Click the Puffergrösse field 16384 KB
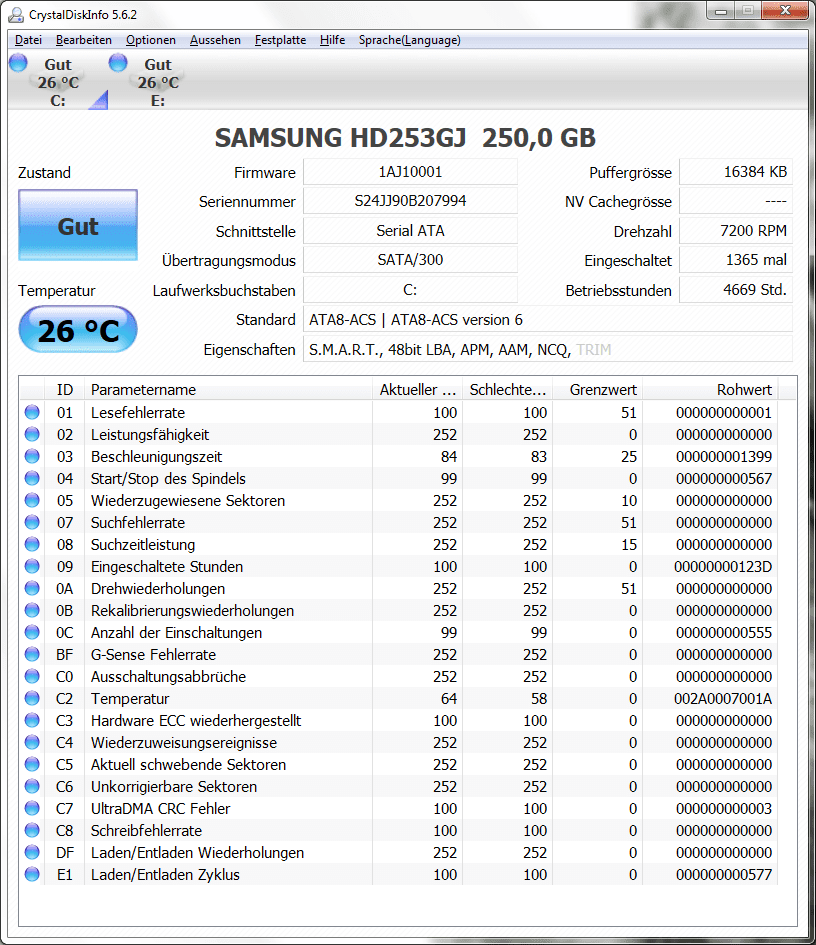816x945 pixels. pos(736,172)
